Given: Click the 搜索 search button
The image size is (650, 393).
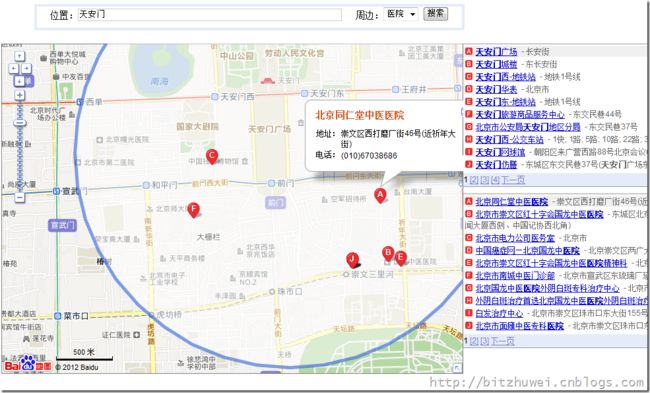Looking at the screenshot, I should click(x=435, y=14).
